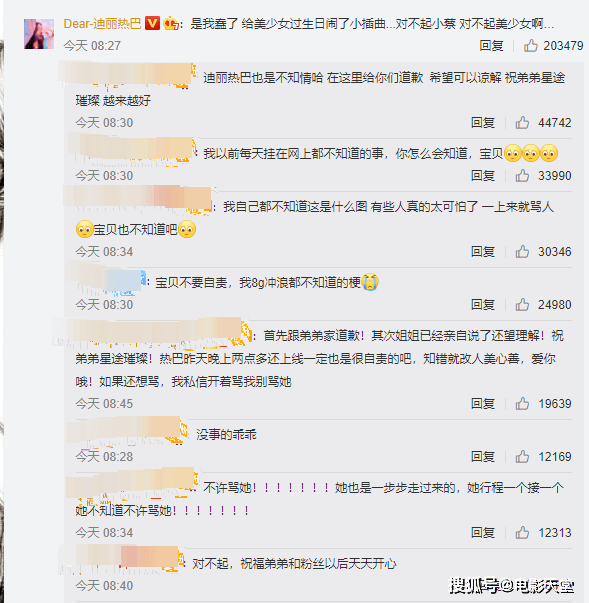Like the comment with 24980 likes
Image resolution: width=589 pixels, height=603 pixels.
pyautogui.click(x=522, y=305)
